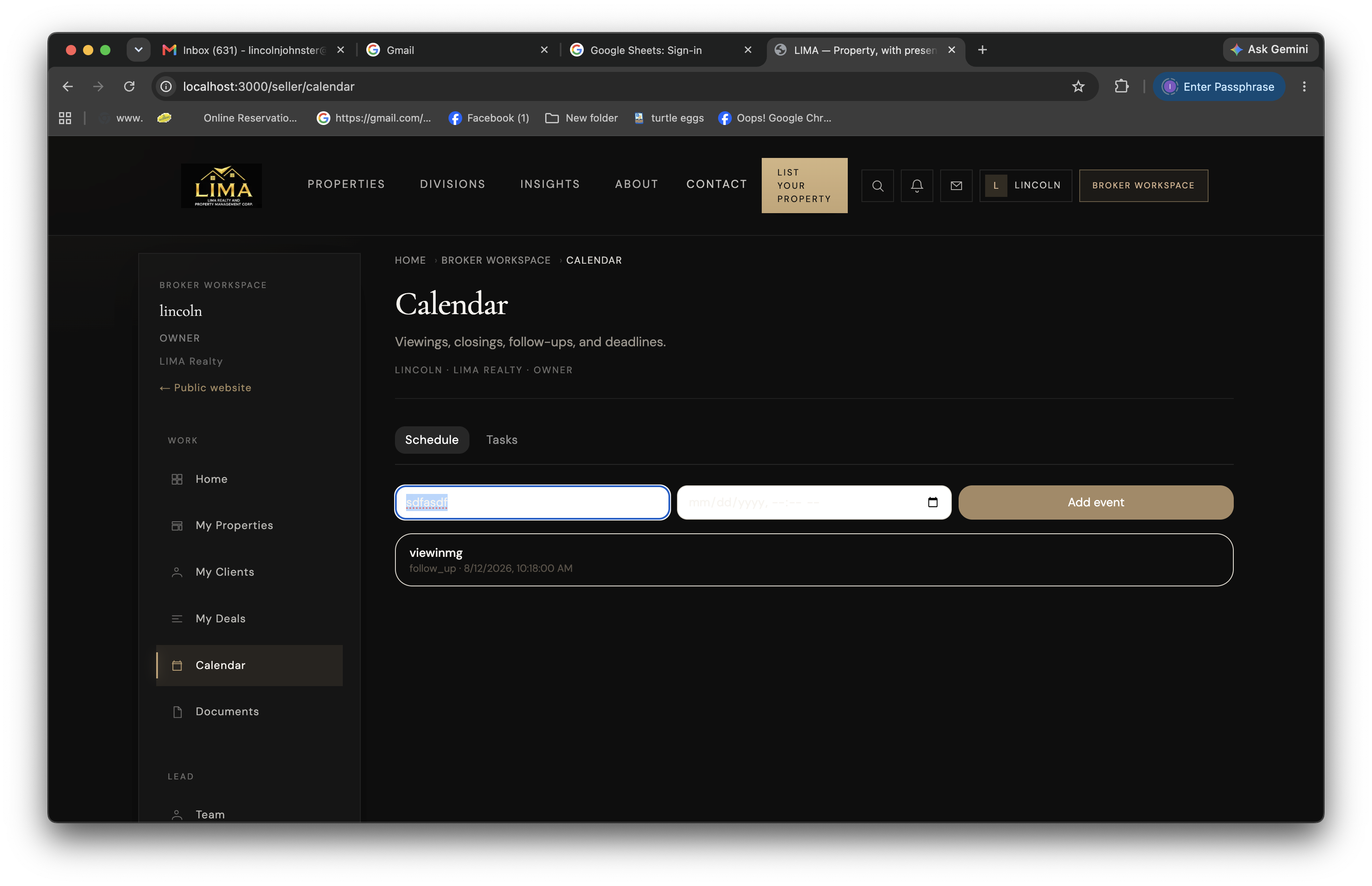Screen dimensions: 1372x886
Task: Click the Home grid icon in sidebar
Action: (x=177, y=479)
